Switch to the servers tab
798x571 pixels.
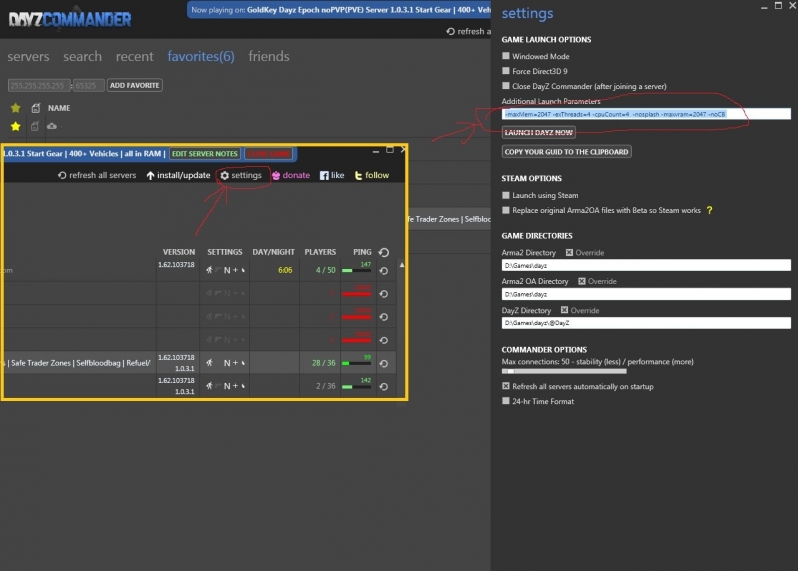point(28,56)
